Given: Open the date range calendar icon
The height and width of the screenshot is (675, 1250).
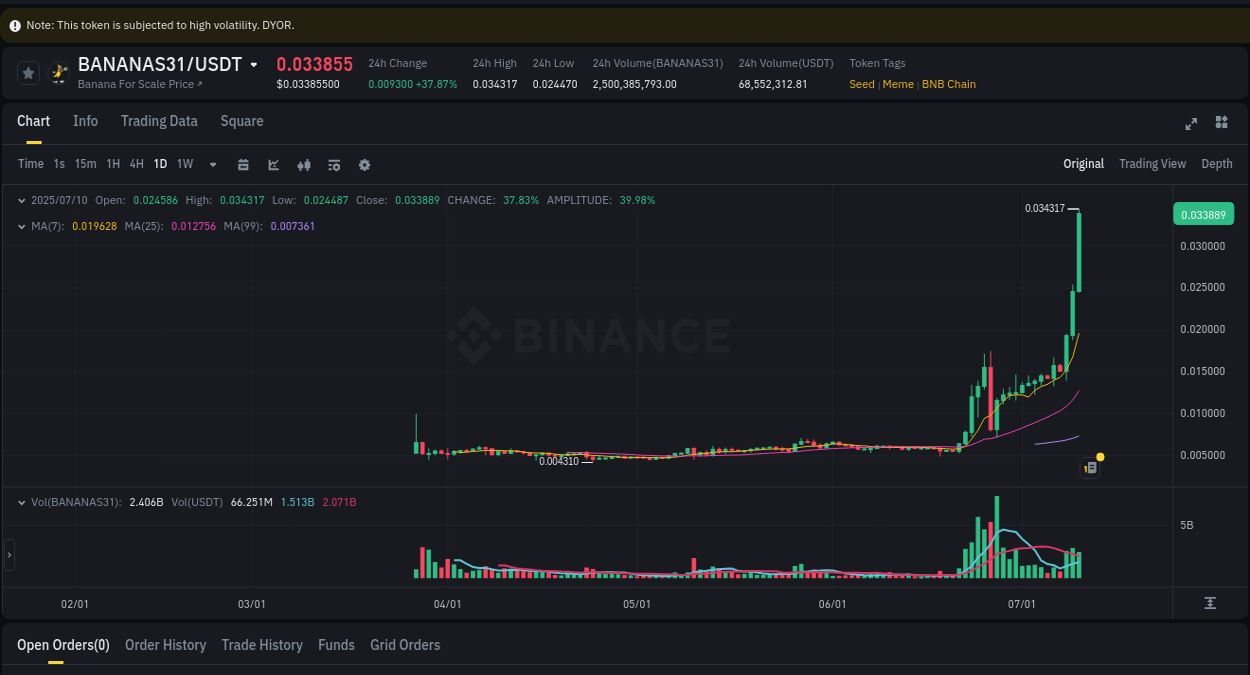Looking at the screenshot, I should [x=243, y=164].
